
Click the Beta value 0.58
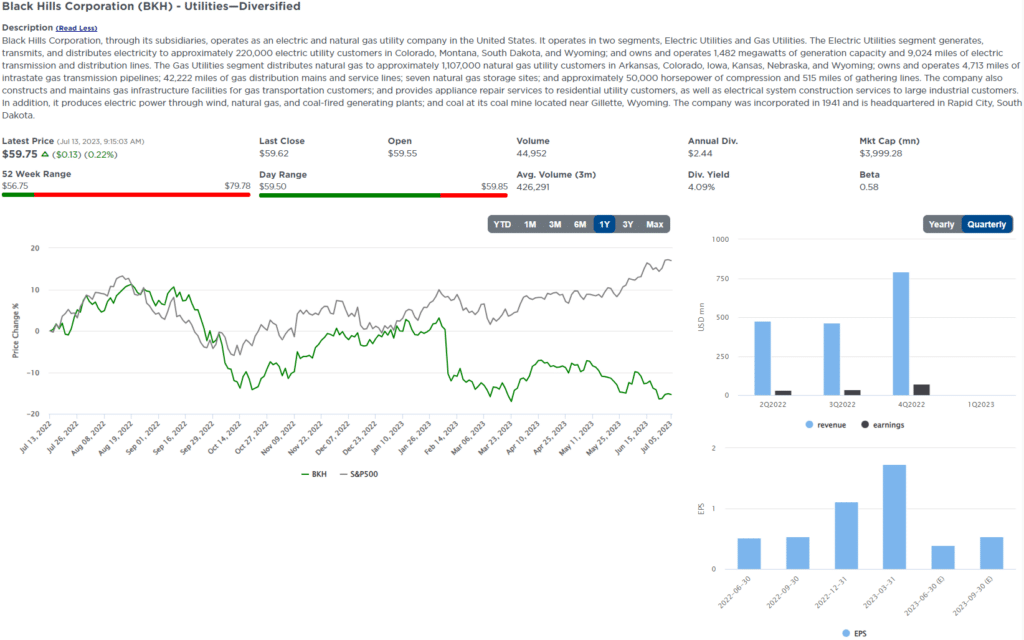[x=869, y=187]
